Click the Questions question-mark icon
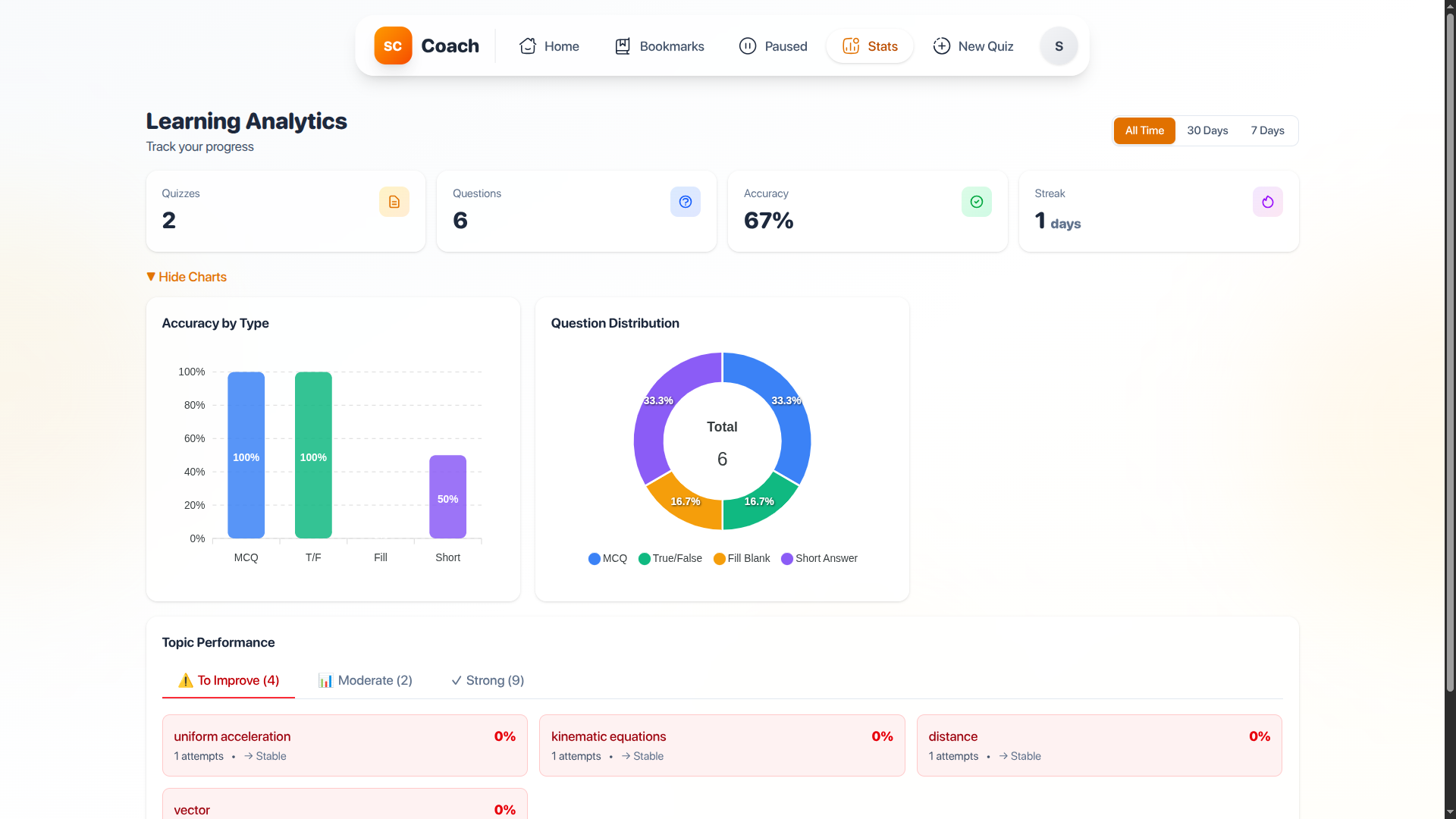 [x=685, y=202]
